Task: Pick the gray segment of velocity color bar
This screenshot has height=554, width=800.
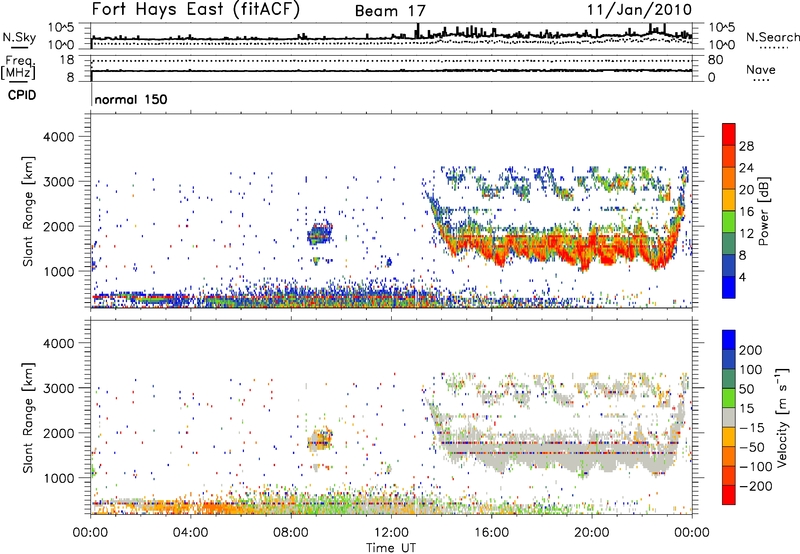Action: click(x=729, y=417)
